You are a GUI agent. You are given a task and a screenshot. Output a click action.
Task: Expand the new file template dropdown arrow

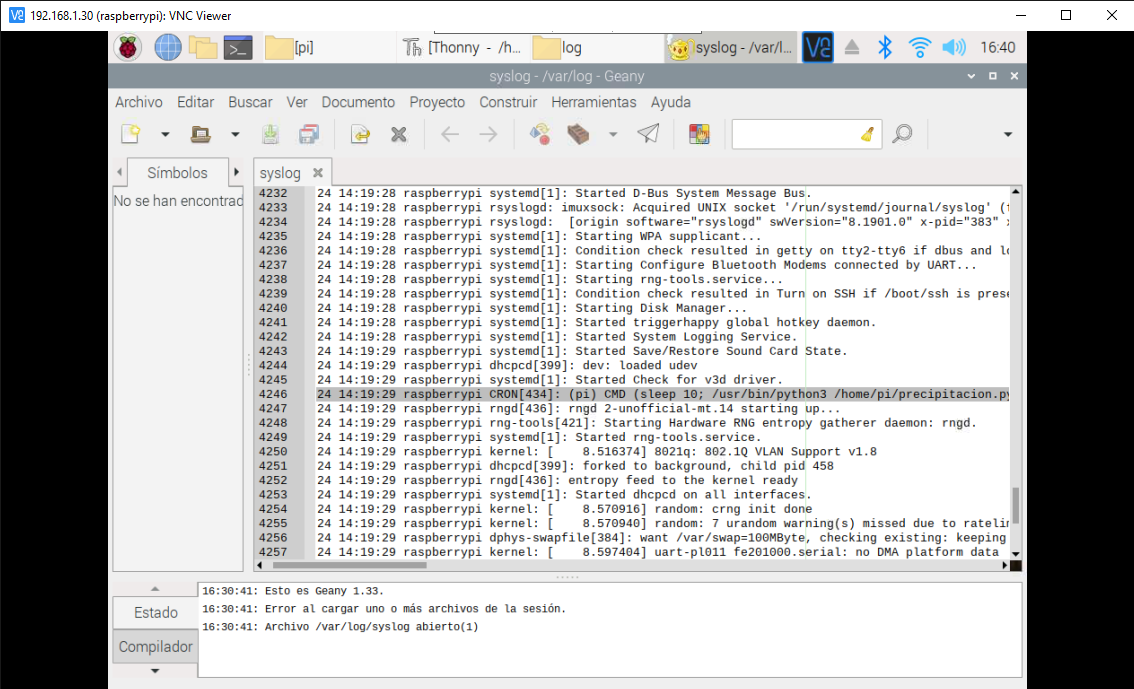pyautogui.click(x=165, y=134)
